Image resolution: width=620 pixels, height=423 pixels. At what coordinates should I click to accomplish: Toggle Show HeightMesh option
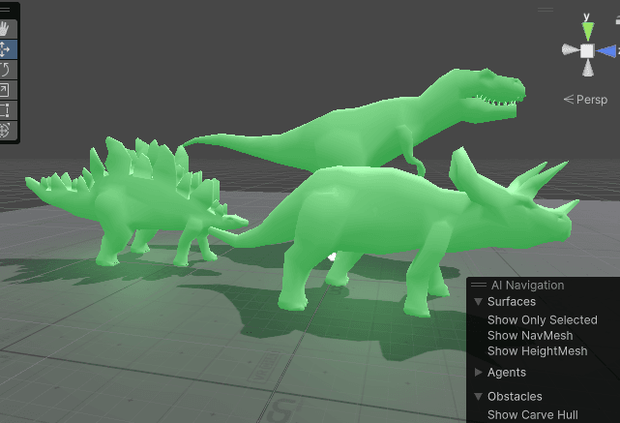tap(537, 351)
